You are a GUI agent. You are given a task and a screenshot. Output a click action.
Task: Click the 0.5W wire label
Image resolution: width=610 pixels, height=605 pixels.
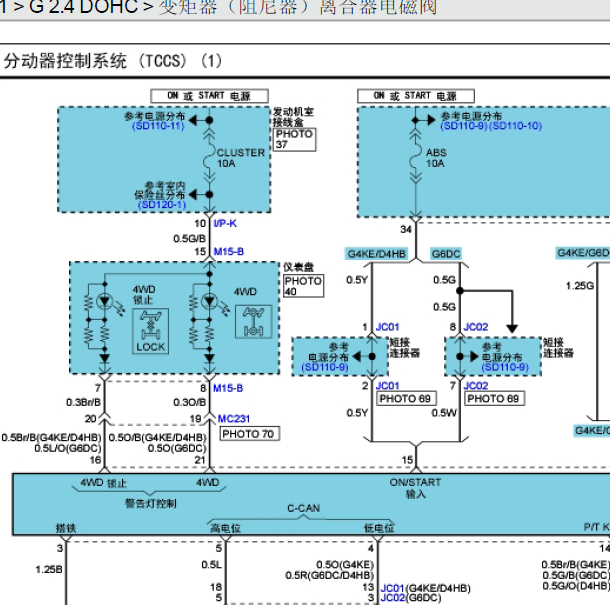pos(444,413)
